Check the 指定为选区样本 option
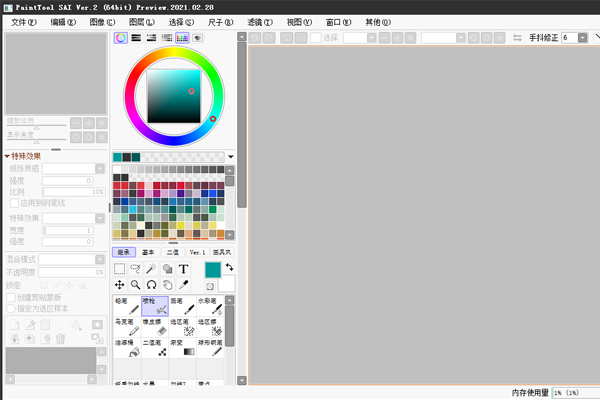The image size is (600, 400). pyautogui.click(x=11, y=307)
